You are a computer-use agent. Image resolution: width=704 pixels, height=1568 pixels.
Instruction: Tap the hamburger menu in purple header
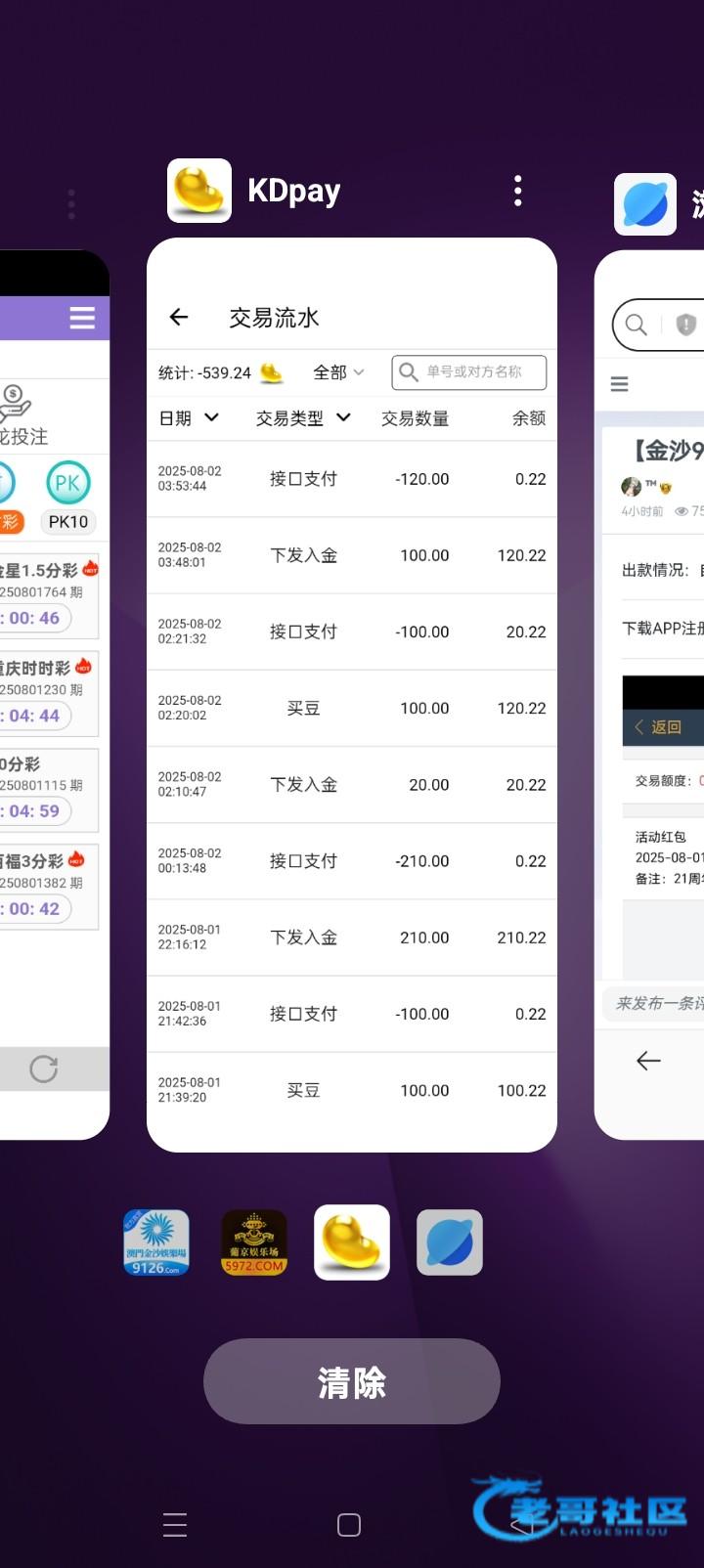click(82, 318)
